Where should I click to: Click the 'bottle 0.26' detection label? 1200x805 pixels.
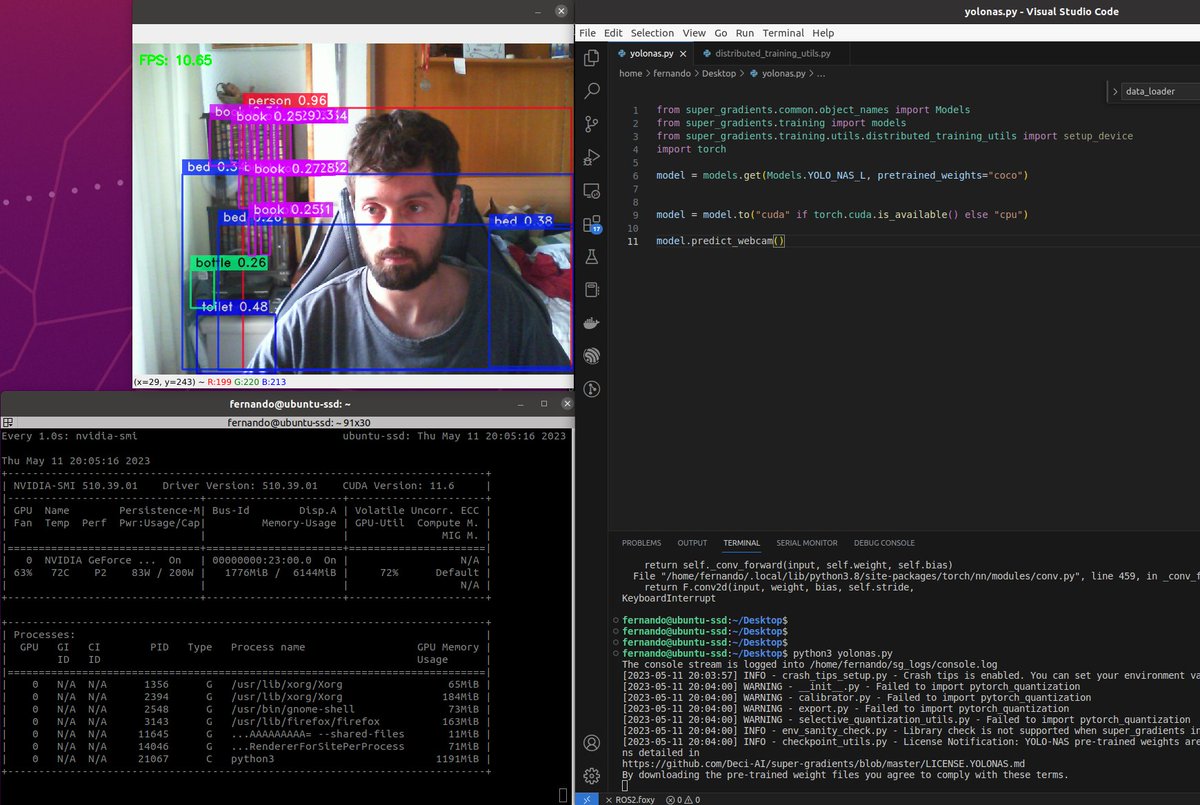(230, 262)
